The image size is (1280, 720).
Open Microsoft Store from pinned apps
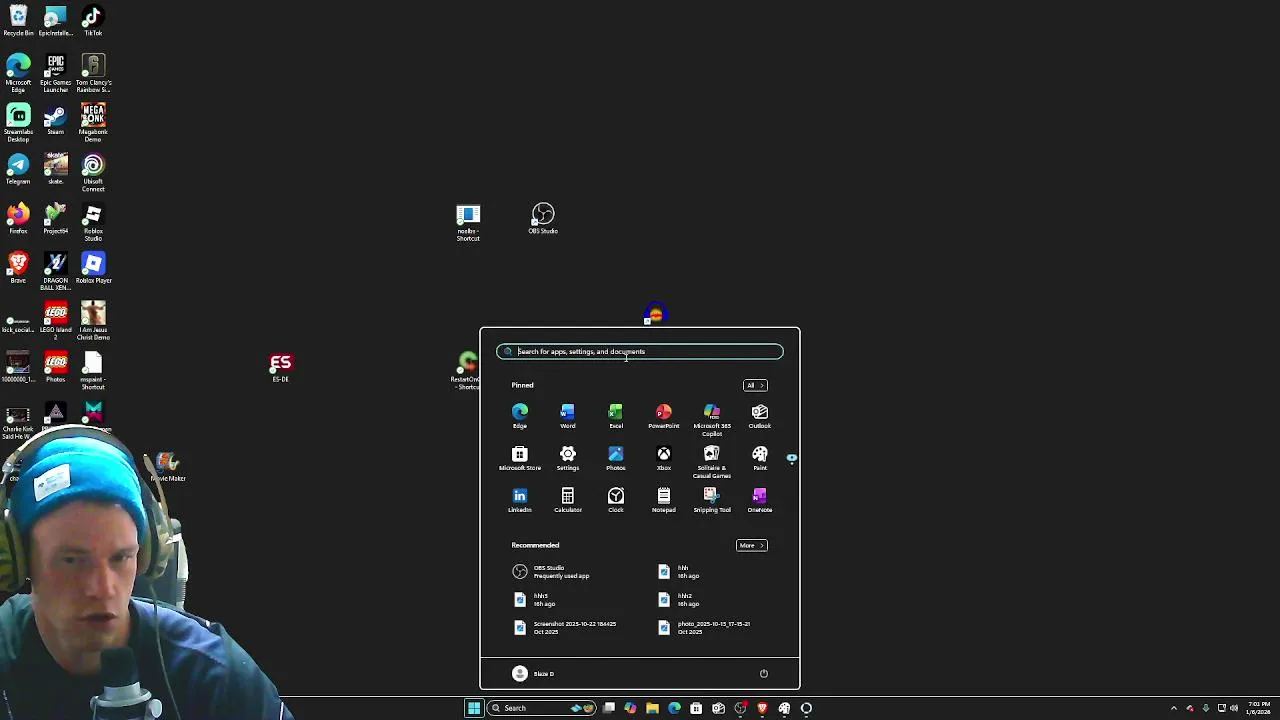(520, 459)
